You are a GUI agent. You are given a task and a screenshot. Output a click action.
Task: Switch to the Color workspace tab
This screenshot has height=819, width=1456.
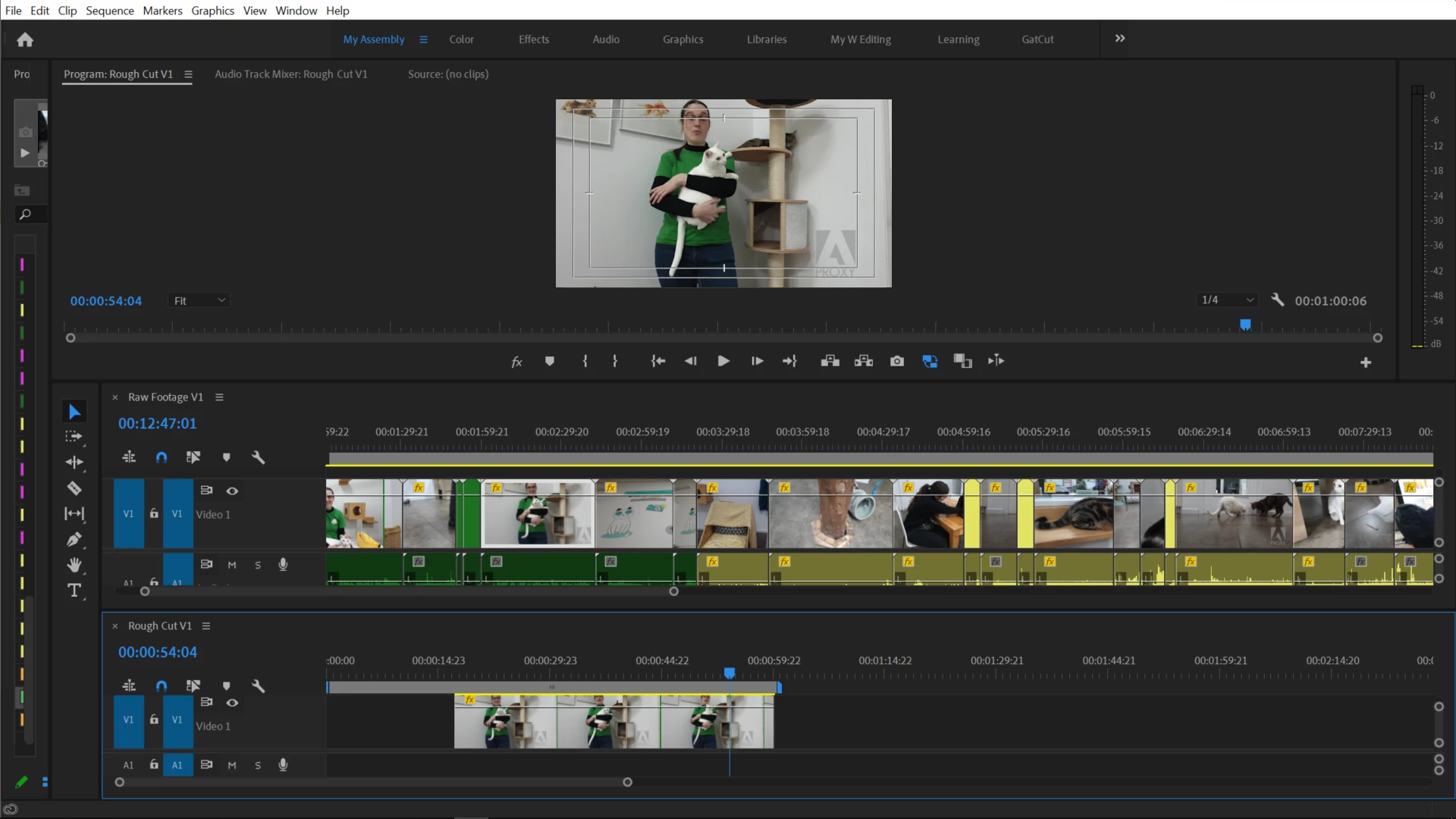pyautogui.click(x=461, y=39)
